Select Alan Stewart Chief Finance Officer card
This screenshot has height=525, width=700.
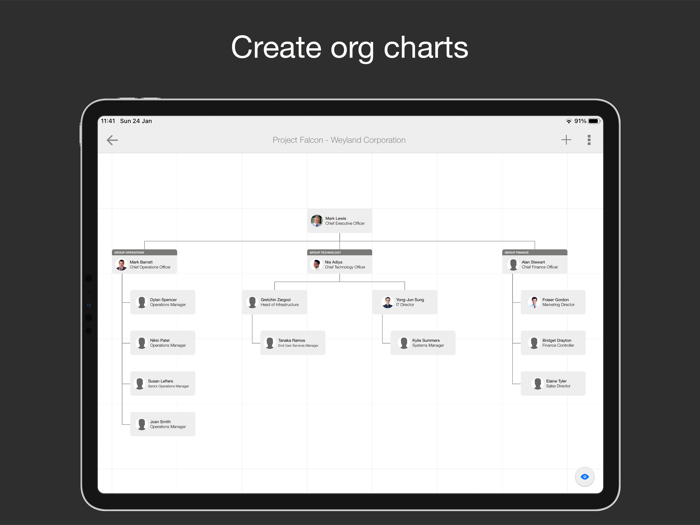pos(535,265)
